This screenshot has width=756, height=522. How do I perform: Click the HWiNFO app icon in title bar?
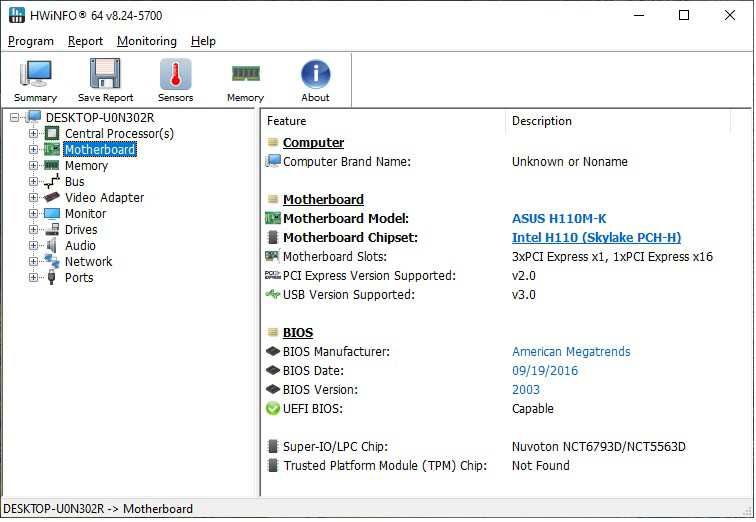[x=17, y=15]
